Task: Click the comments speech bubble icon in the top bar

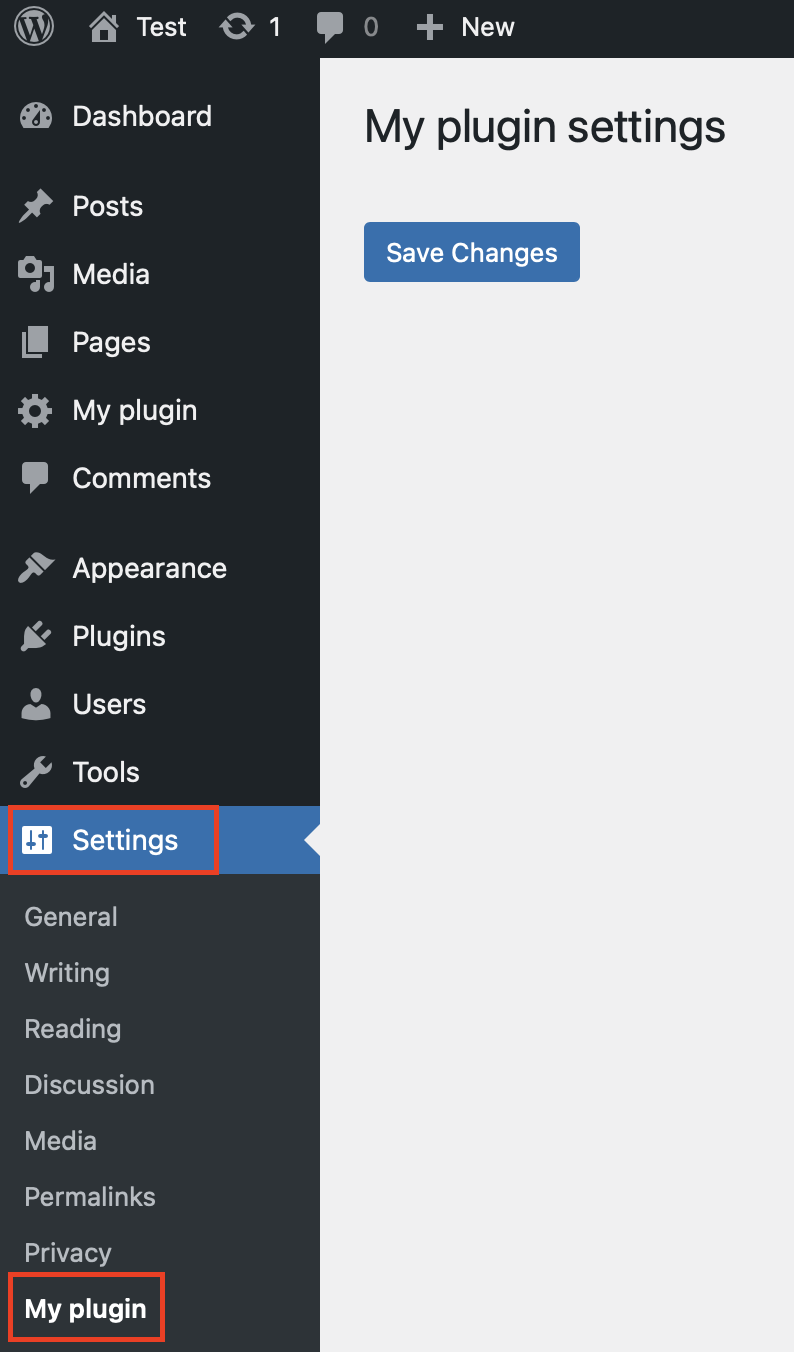Action: (330, 27)
